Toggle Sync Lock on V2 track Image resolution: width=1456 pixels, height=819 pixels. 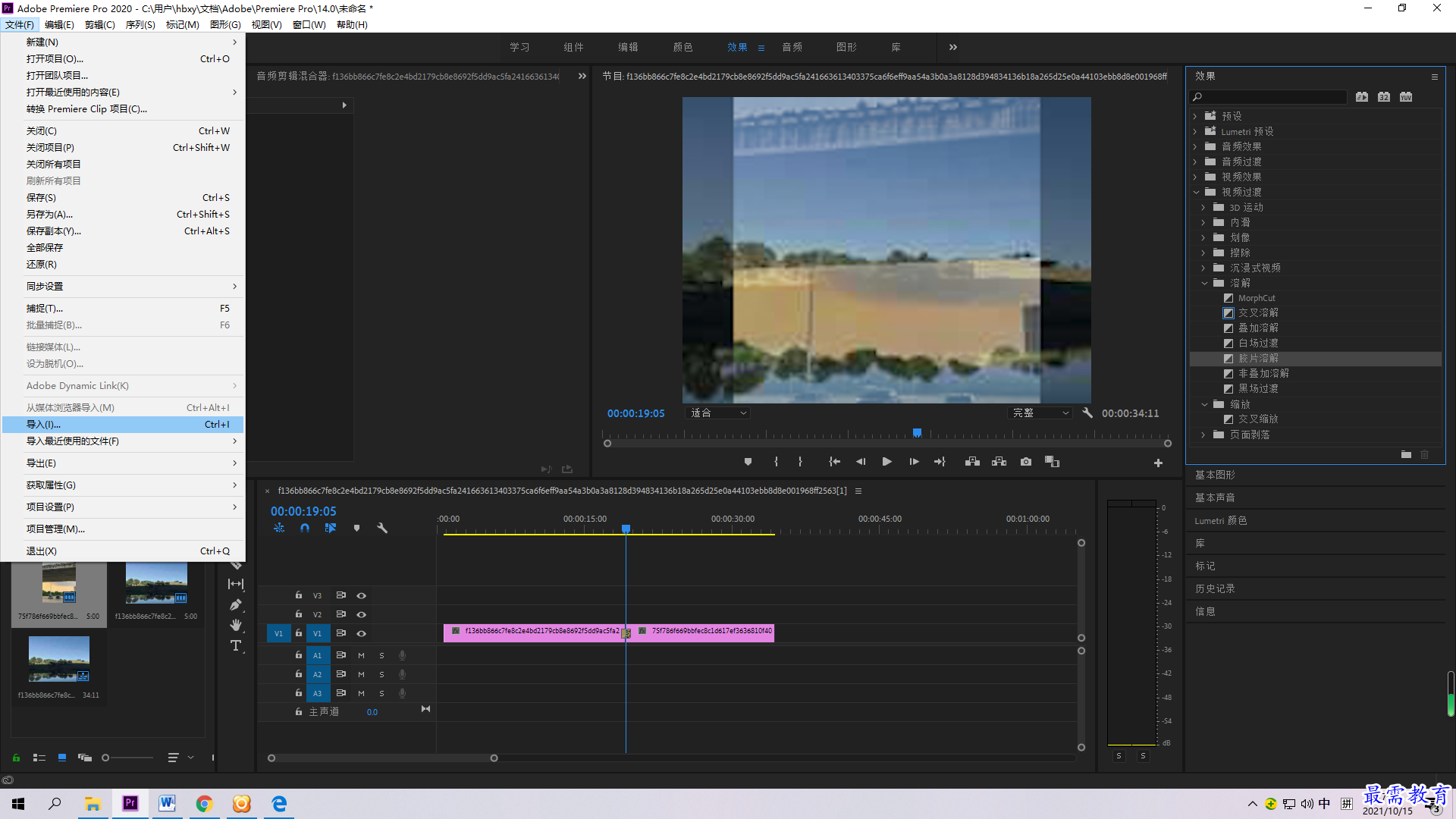tap(341, 614)
